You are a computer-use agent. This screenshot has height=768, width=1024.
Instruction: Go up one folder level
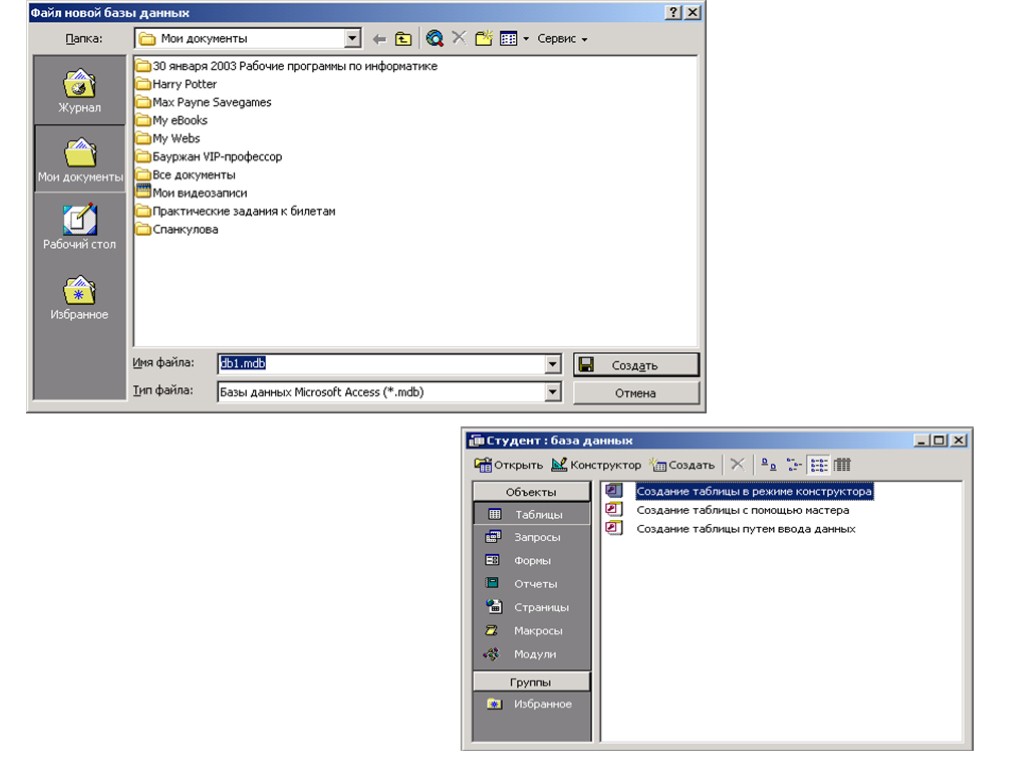pyautogui.click(x=403, y=39)
